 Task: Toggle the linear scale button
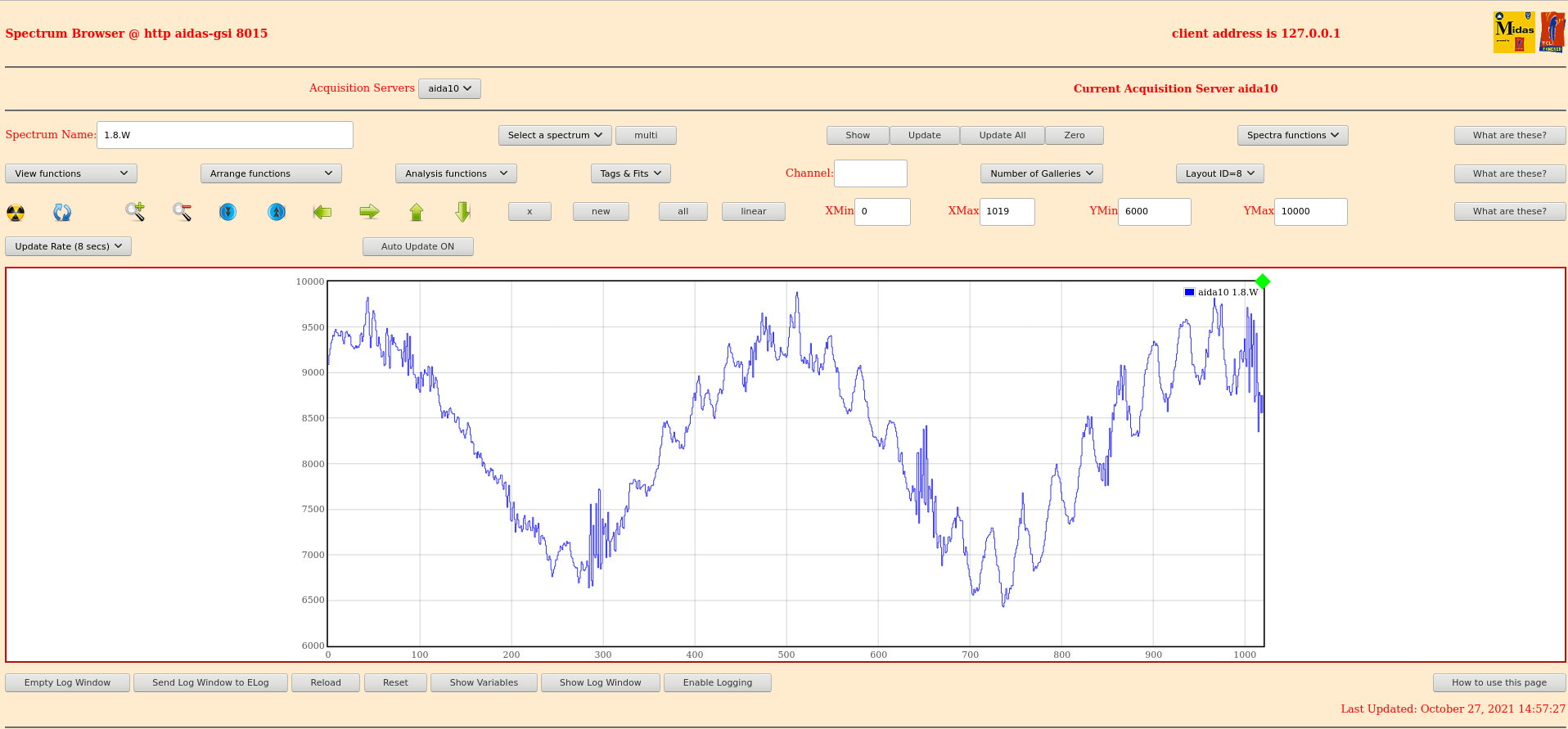click(753, 211)
